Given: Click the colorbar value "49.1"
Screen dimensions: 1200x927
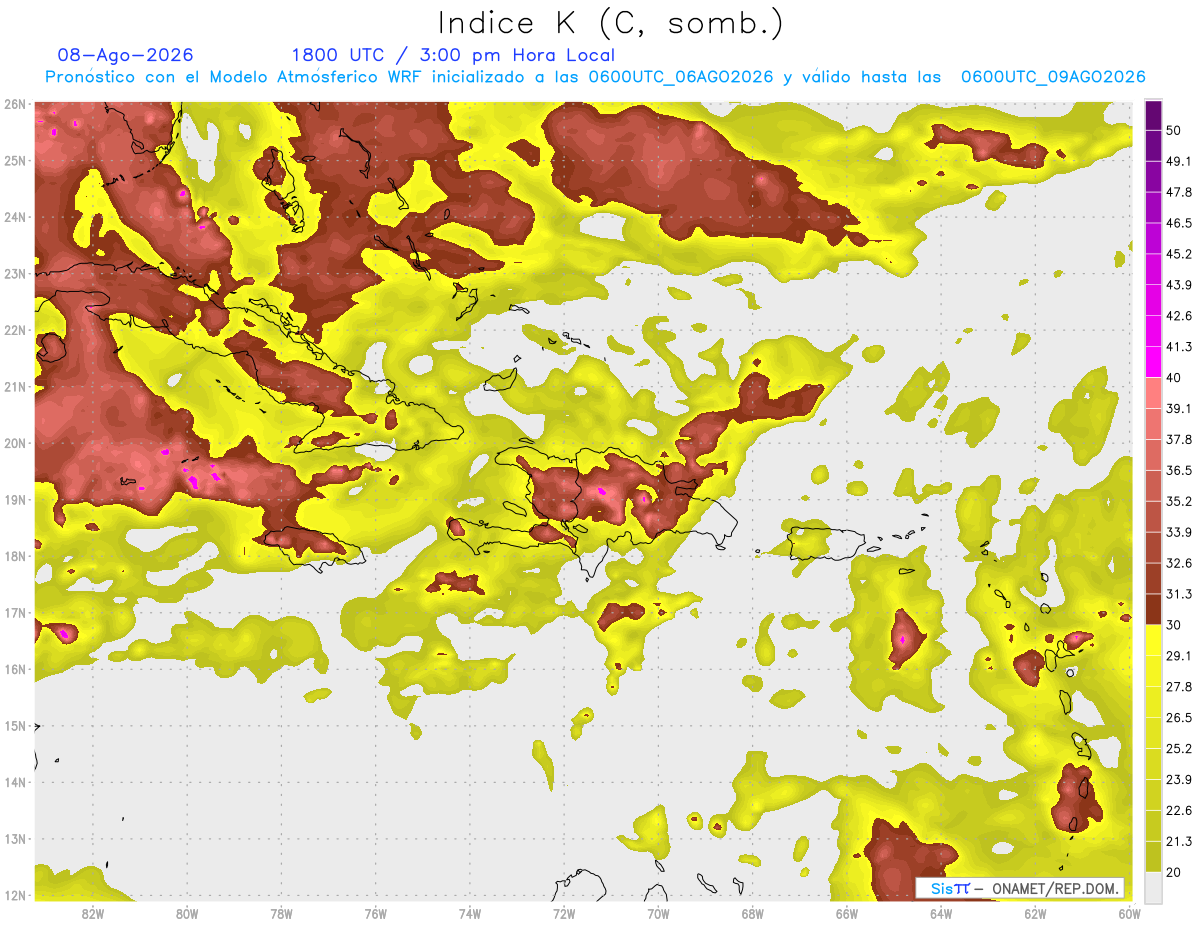Looking at the screenshot, I should click(x=1179, y=161).
